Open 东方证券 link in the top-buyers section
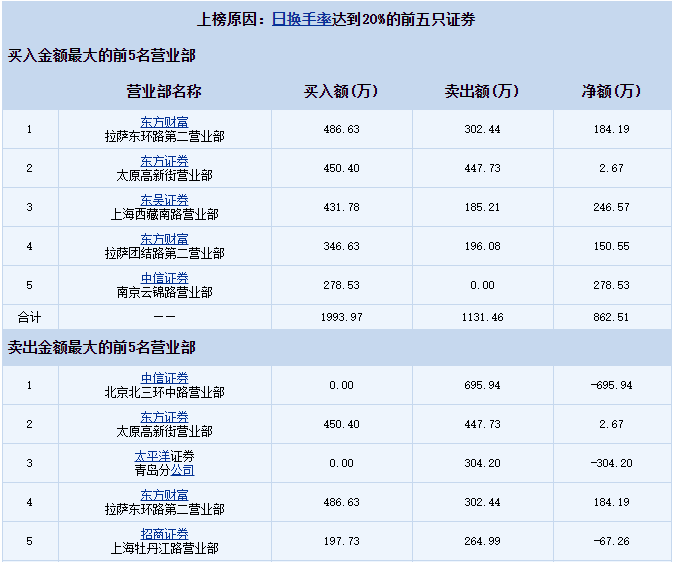 pyautogui.click(x=164, y=161)
